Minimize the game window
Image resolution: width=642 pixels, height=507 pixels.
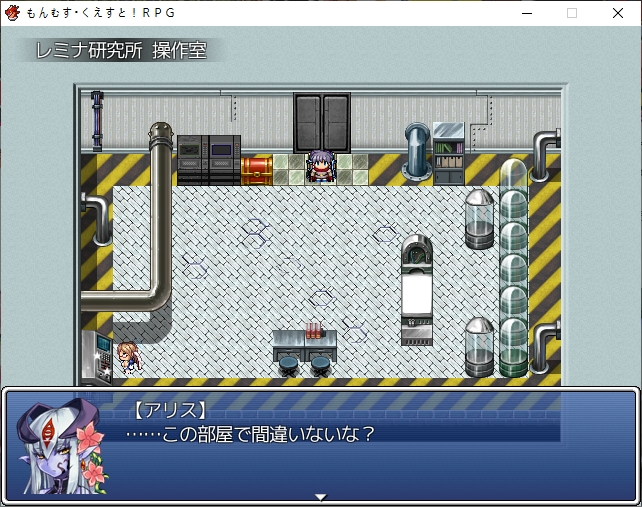(527, 13)
